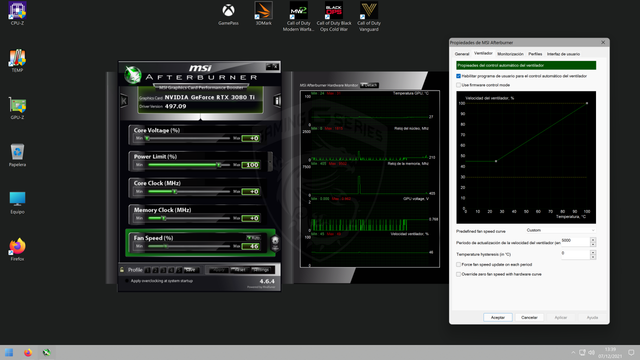Image resolution: width=640 pixels, height=360 pixels.
Task: Open Call of Duty Modern Warfare shortcut
Action: tap(298, 16)
